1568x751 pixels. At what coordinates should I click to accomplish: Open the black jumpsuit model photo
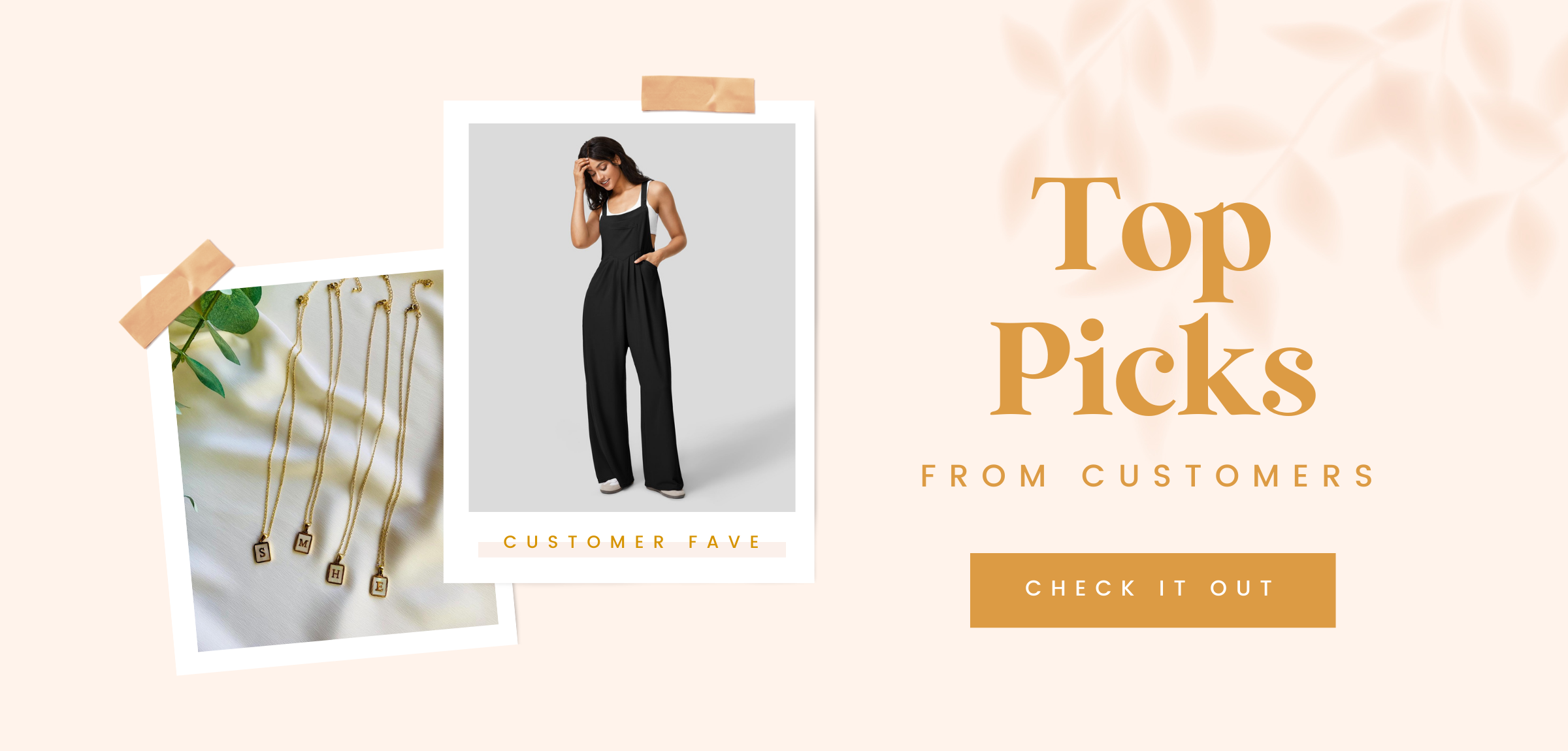click(632, 317)
